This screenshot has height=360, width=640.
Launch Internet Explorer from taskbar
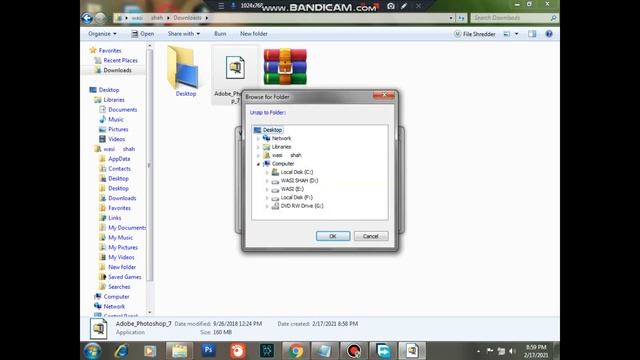point(121,351)
